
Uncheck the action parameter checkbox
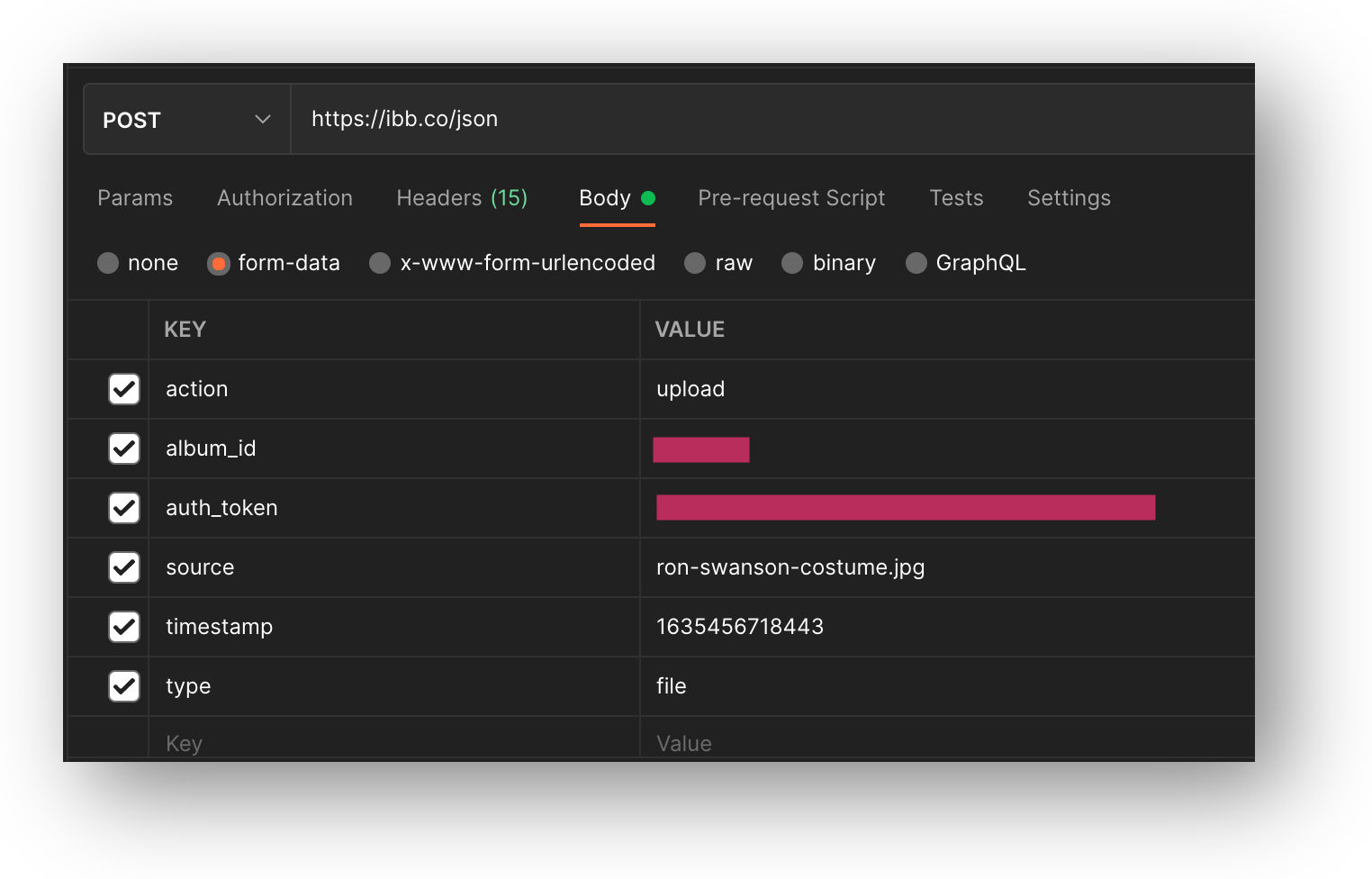124,389
